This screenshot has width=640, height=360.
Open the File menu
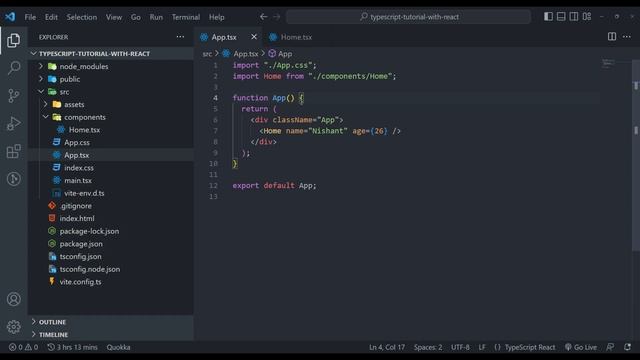30,17
